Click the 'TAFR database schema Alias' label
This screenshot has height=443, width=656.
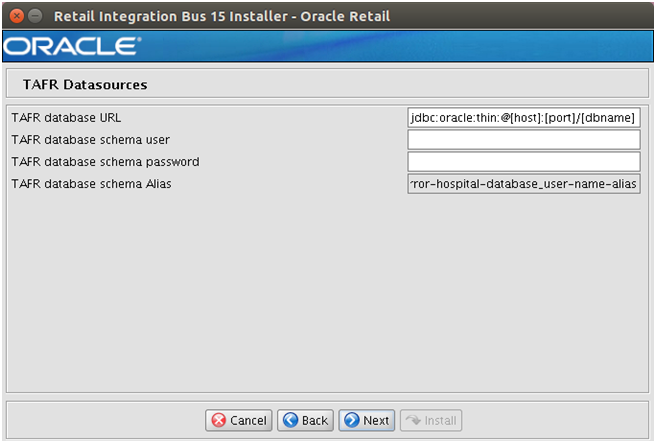(x=91, y=184)
